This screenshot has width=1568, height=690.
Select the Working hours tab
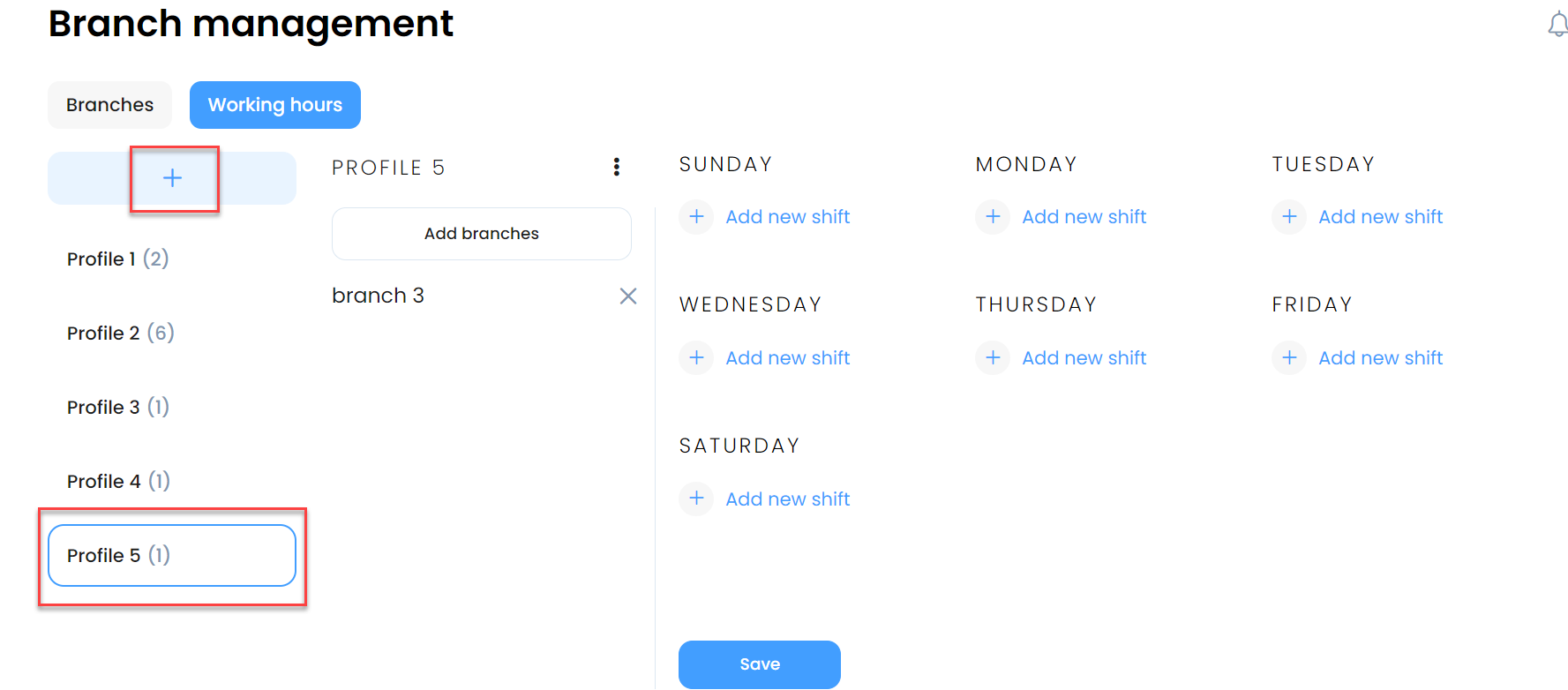[275, 105]
